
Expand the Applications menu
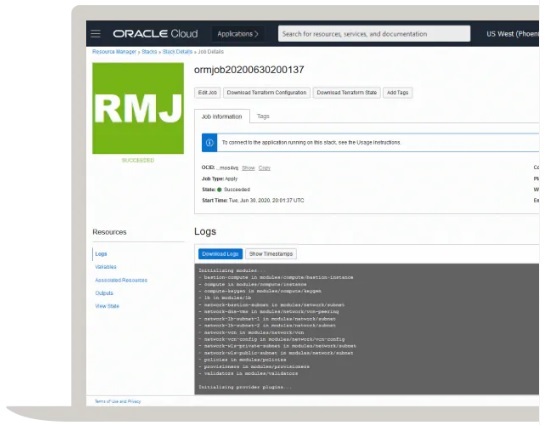[x=238, y=34]
